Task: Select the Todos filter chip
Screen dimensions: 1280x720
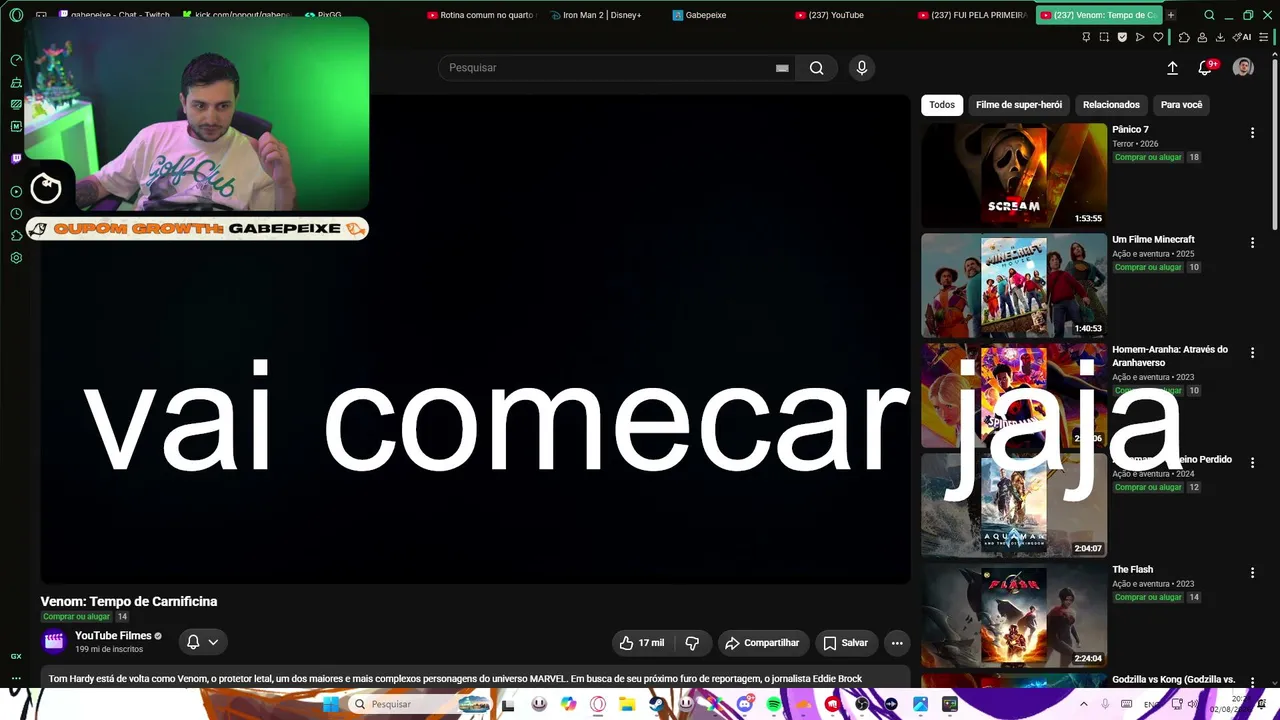Action: 942,105
